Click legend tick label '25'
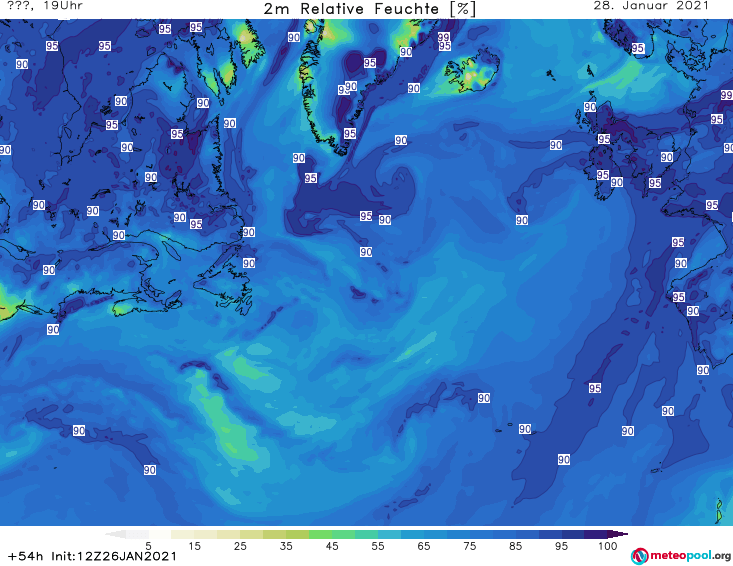The image size is (733, 566). pyautogui.click(x=240, y=546)
